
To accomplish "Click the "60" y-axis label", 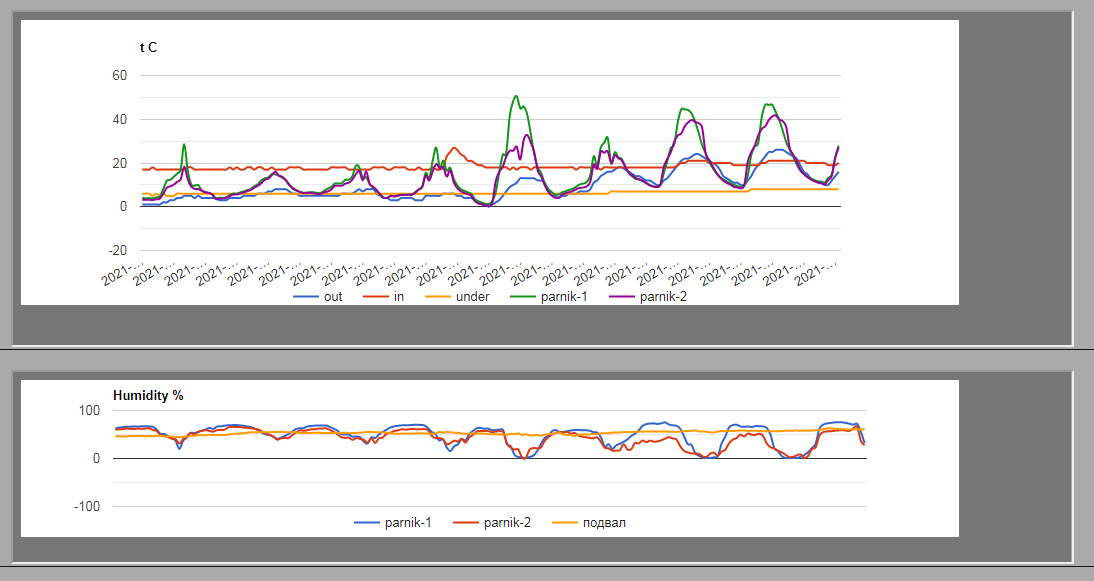I will tap(119, 75).
